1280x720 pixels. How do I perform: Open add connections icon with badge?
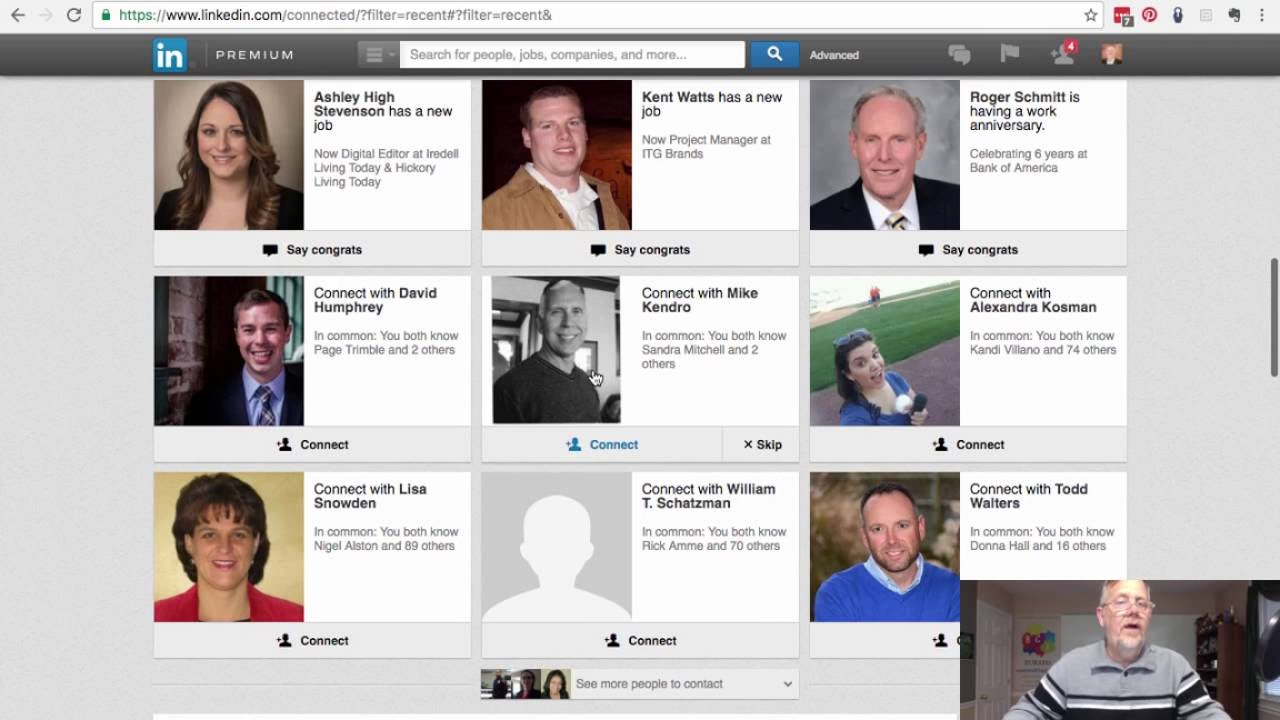pos(1063,53)
